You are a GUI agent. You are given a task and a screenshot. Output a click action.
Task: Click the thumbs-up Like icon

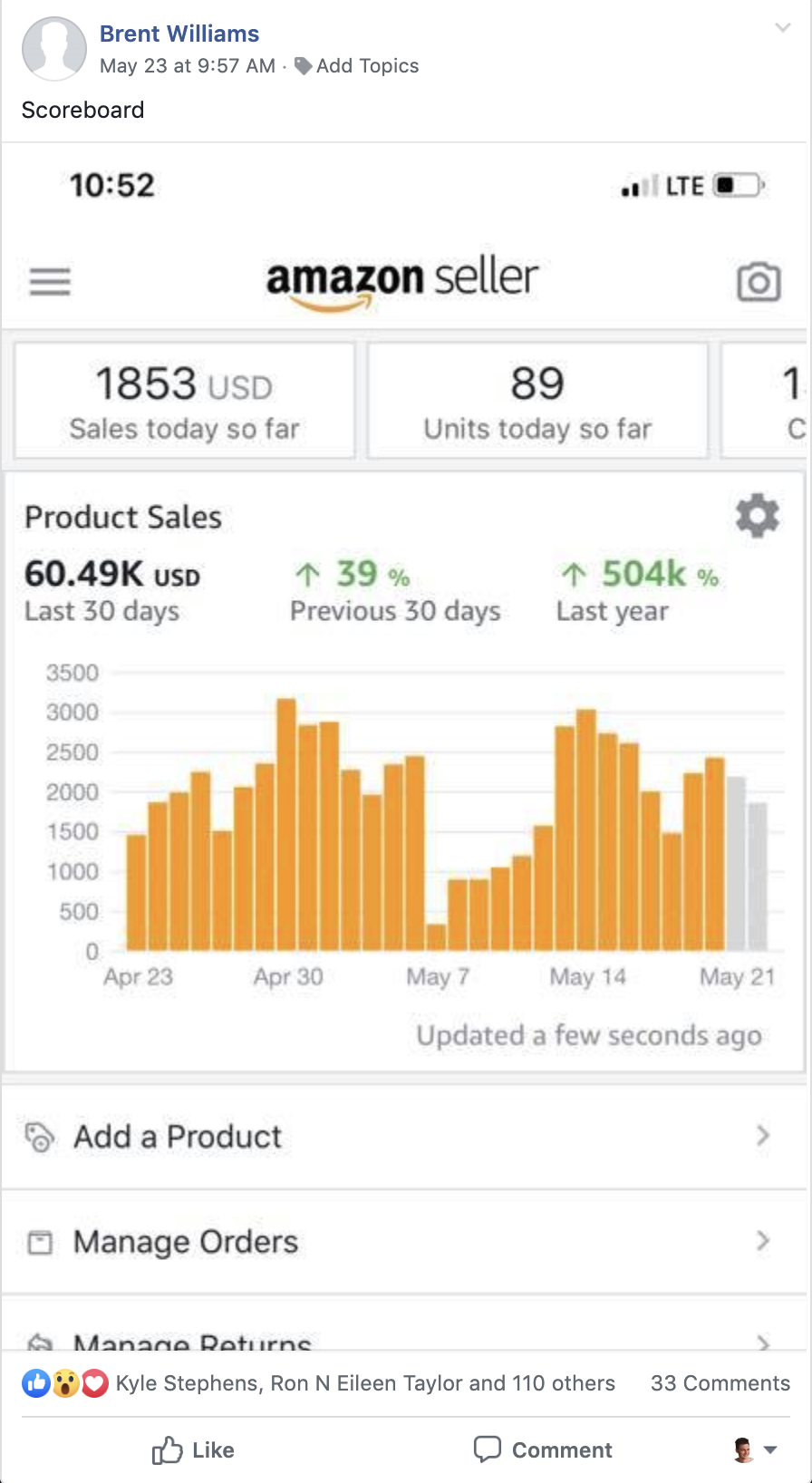pyautogui.click(x=167, y=1450)
